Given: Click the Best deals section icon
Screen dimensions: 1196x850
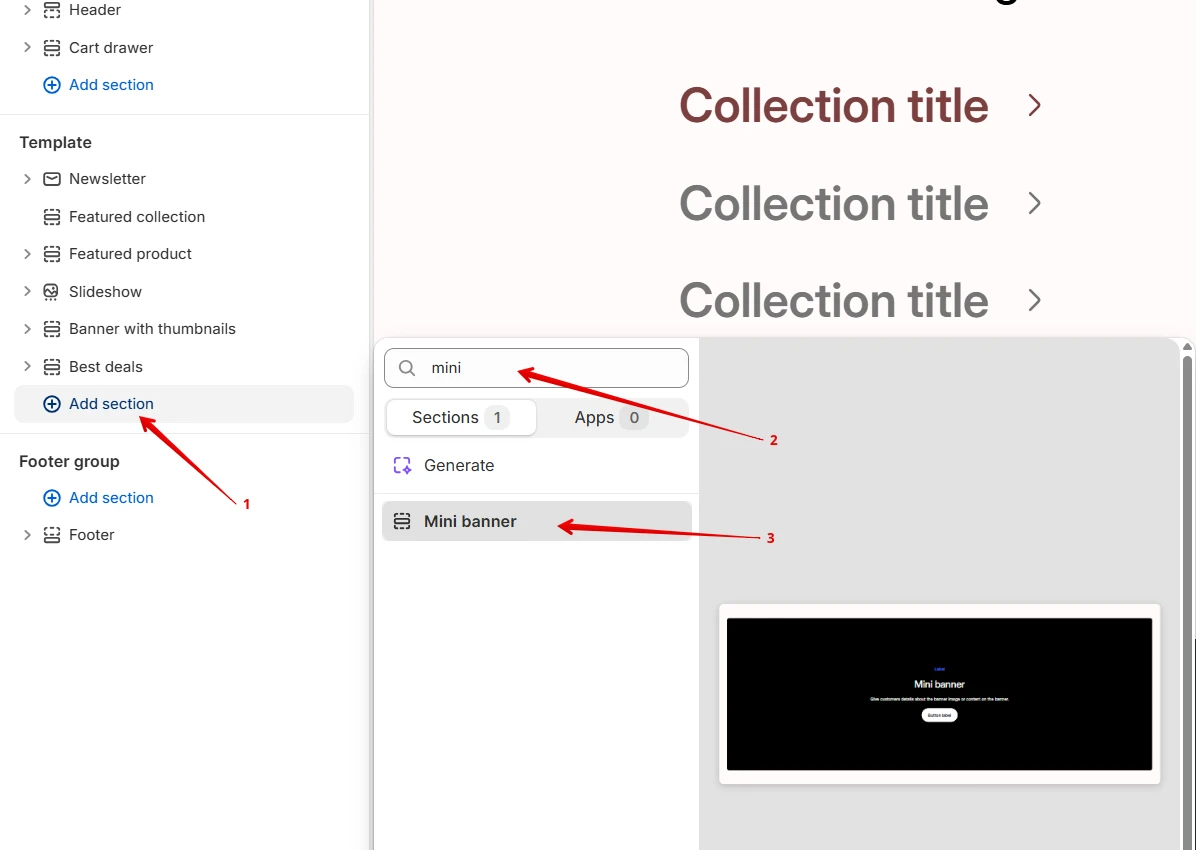Looking at the screenshot, I should [x=52, y=367].
